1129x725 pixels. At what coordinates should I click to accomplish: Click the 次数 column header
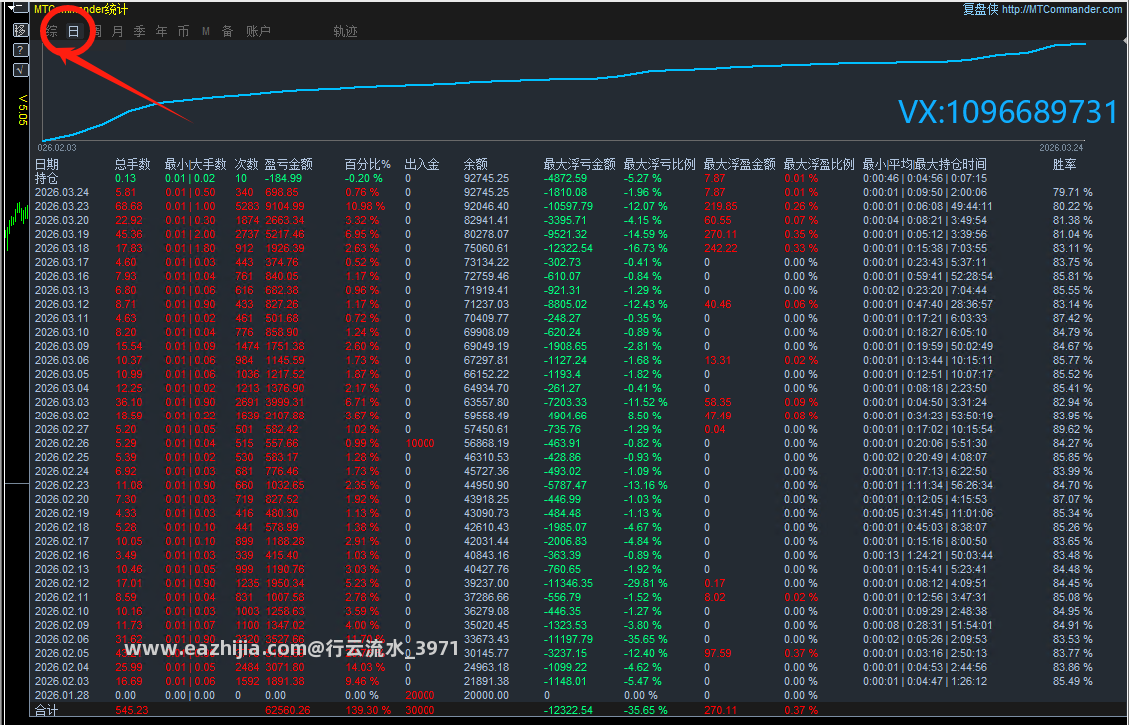click(246, 164)
